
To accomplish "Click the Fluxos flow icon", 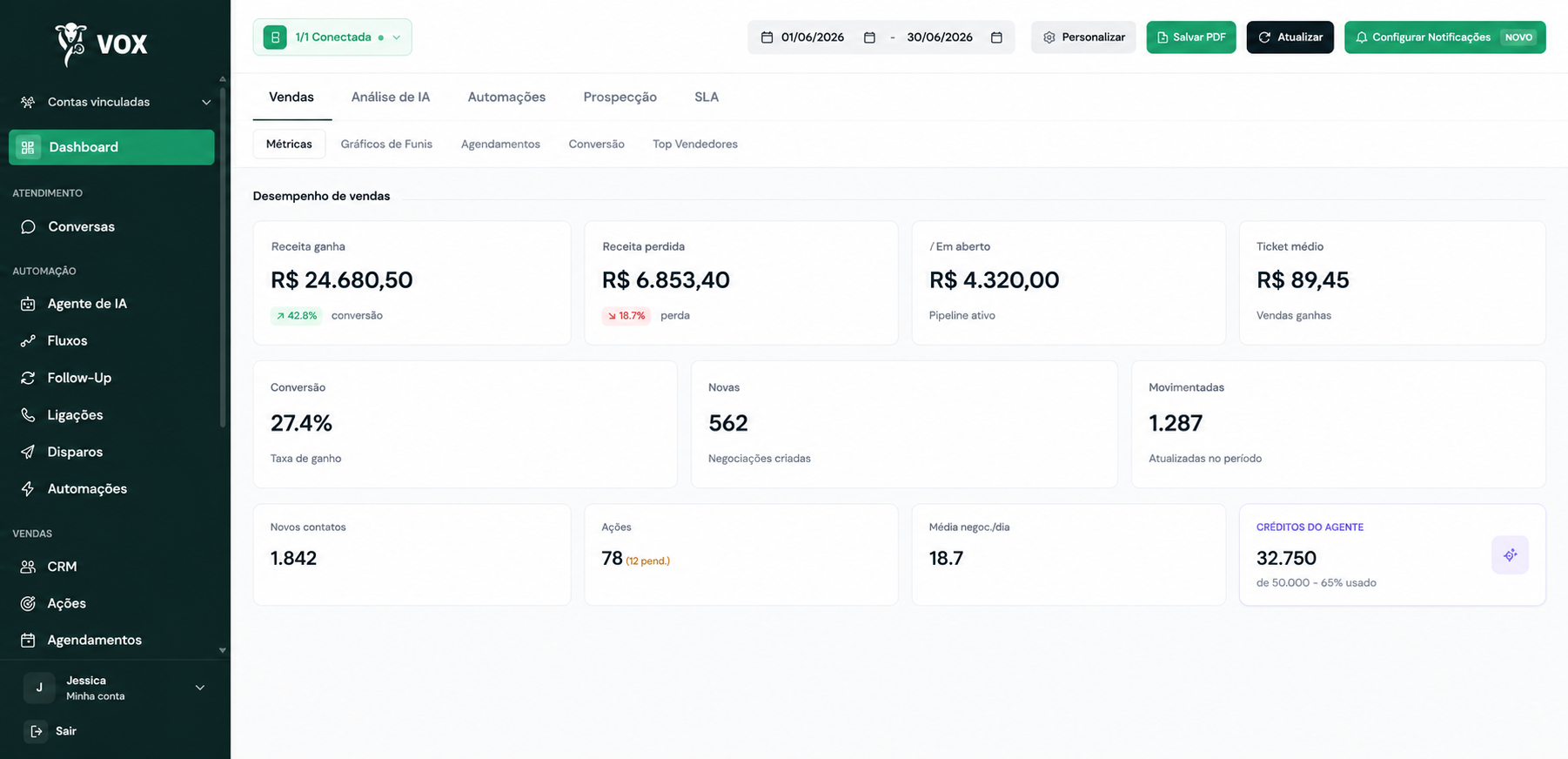I will pos(28,340).
